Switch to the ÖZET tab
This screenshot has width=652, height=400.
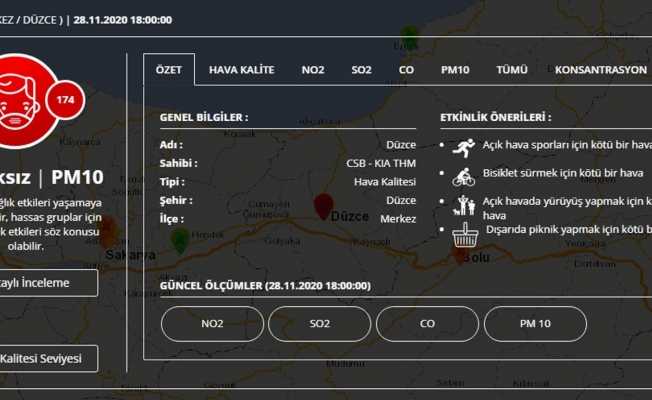click(169, 70)
